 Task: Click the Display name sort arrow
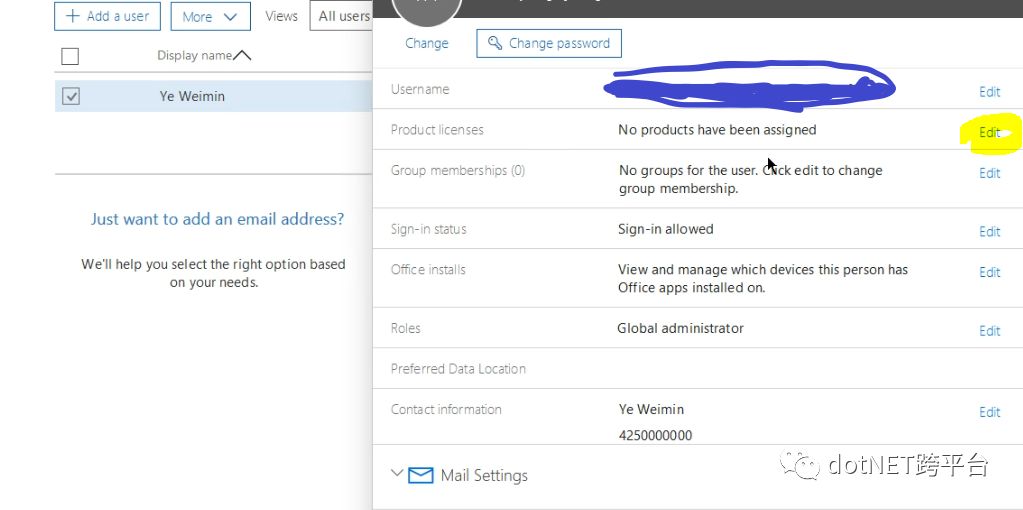point(242,56)
